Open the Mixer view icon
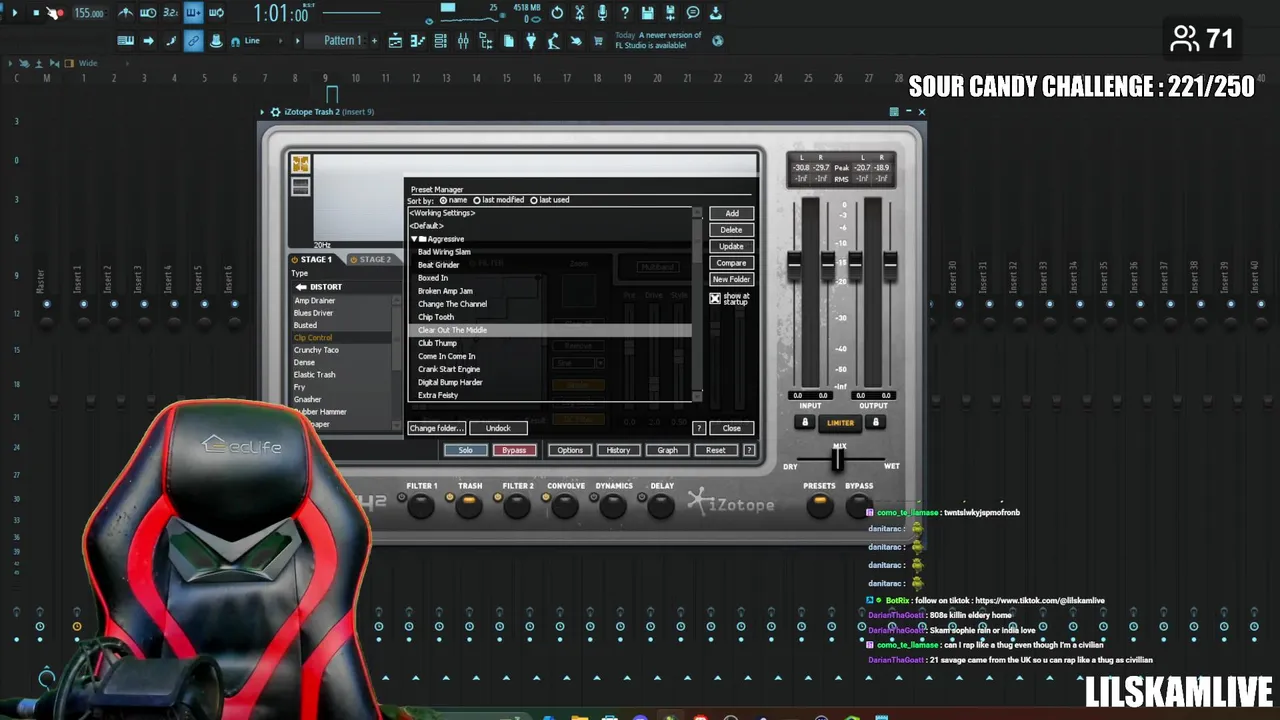The width and height of the screenshot is (1280, 720). [463, 41]
